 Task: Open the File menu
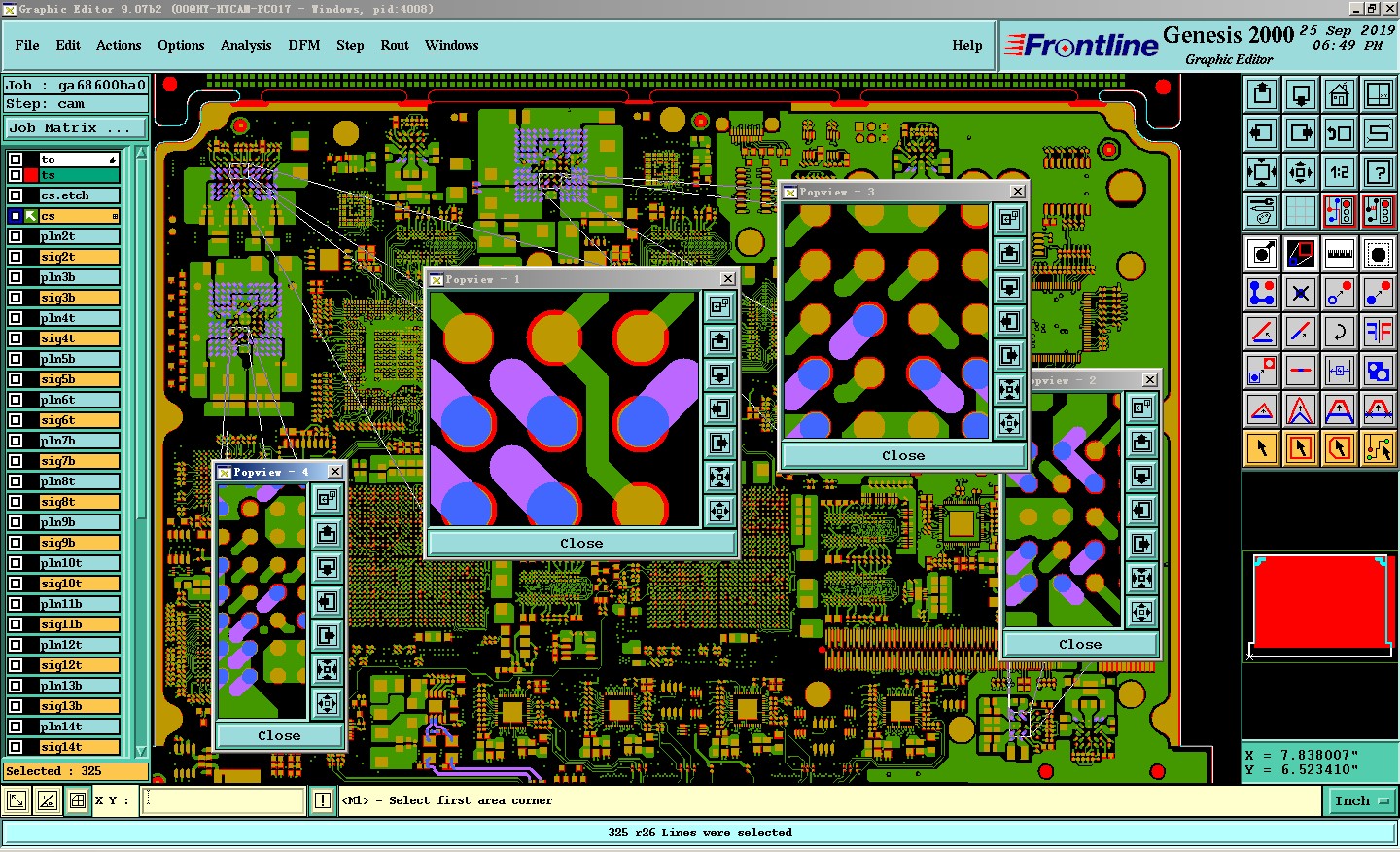point(27,45)
